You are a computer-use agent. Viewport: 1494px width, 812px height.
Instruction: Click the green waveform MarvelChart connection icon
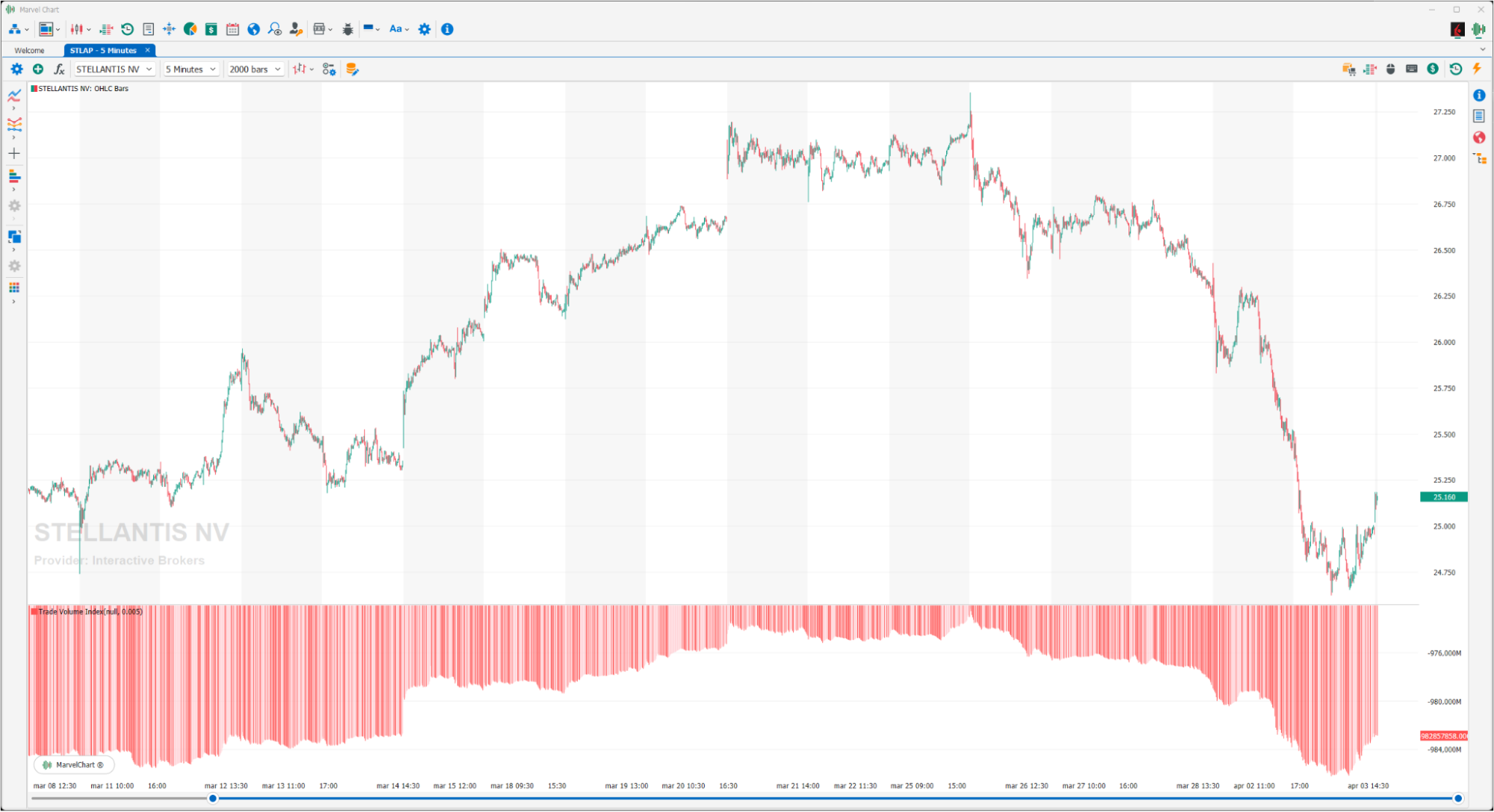1478,29
